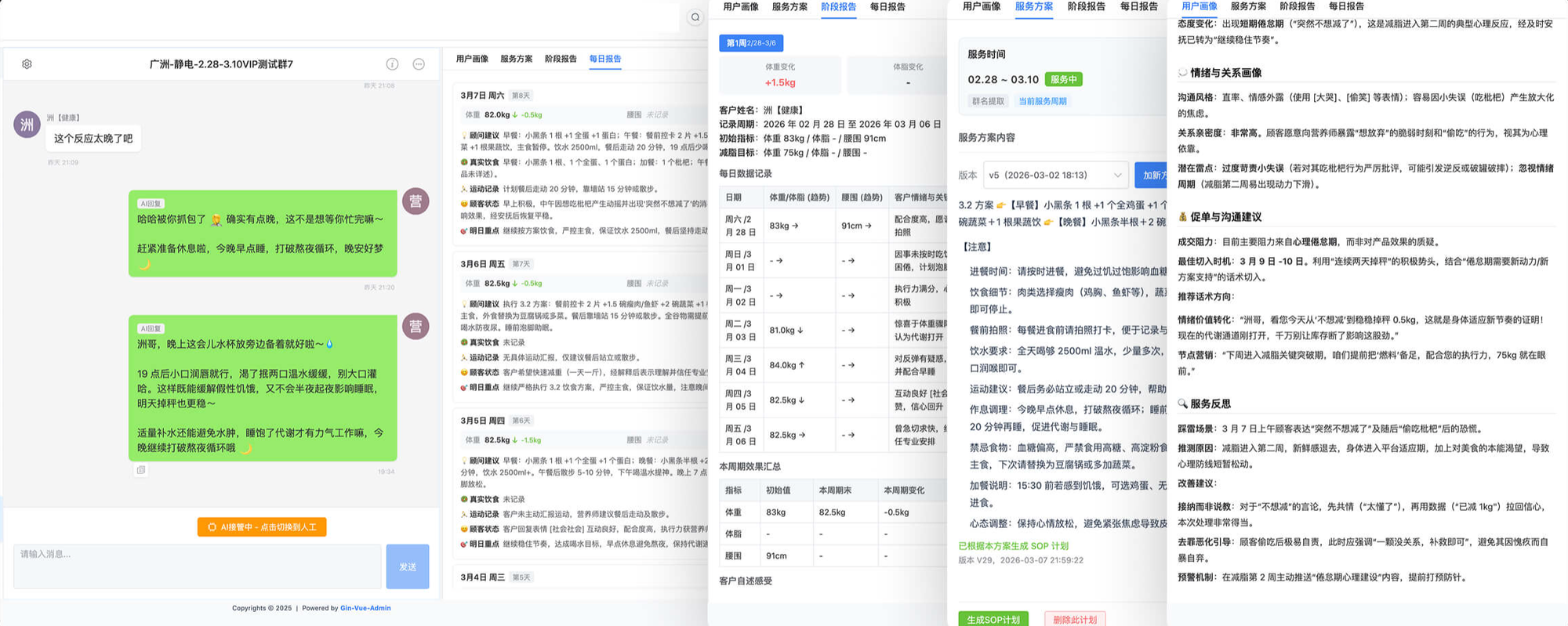Open the more options ellipsis in chat header
Screen dimensions: 1568x626
click(419, 64)
